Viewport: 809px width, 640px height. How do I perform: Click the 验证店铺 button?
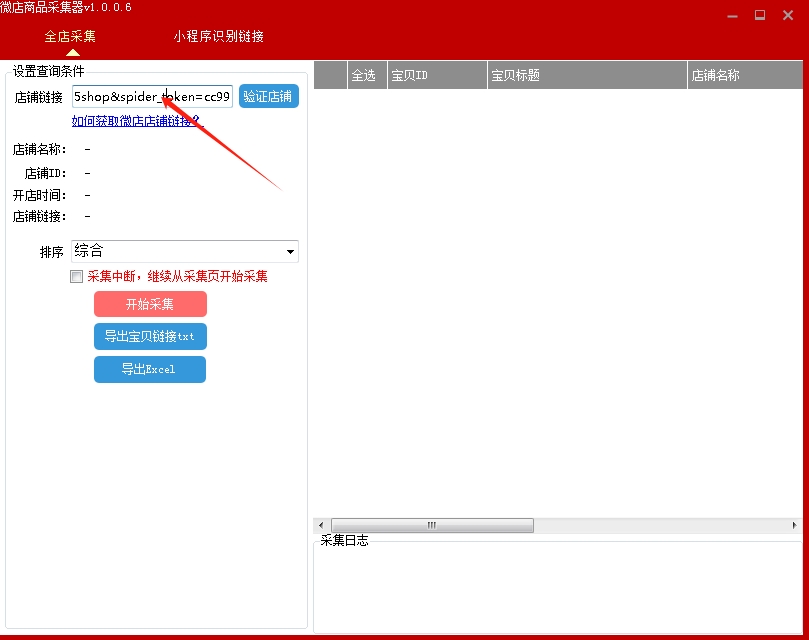[x=268, y=97]
